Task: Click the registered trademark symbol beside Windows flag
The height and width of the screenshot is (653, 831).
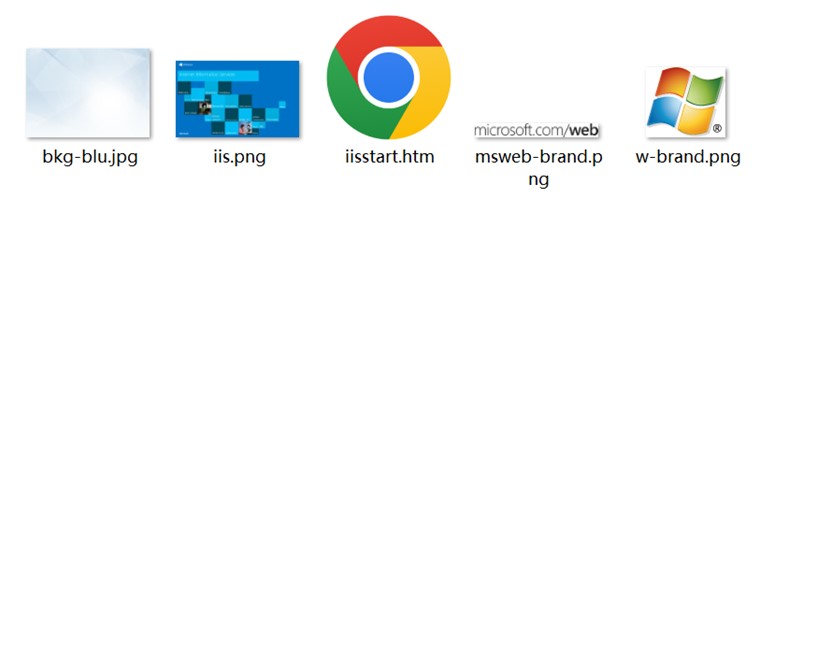Action: pos(716,129)
